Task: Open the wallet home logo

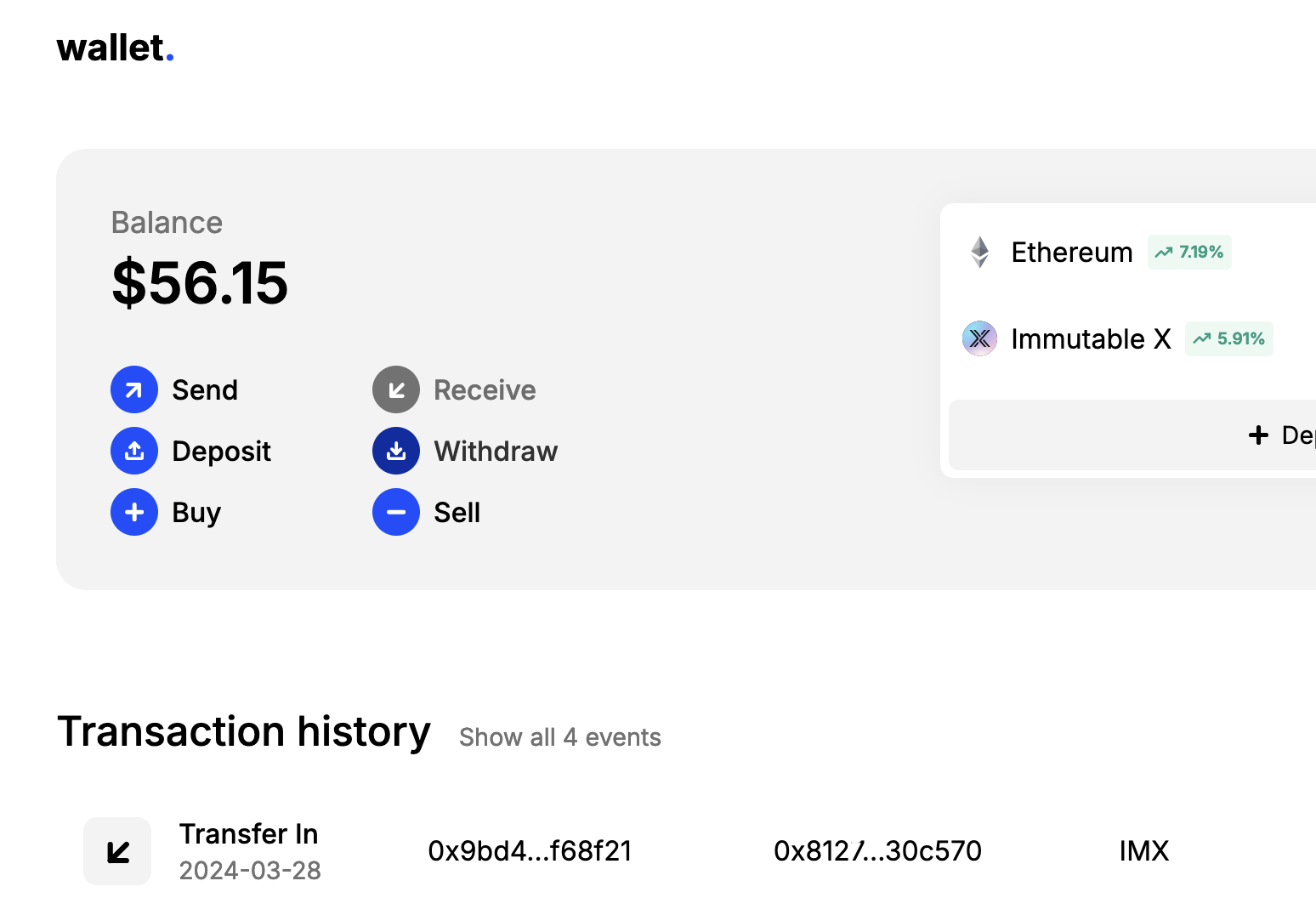Action: pos(115,48)
